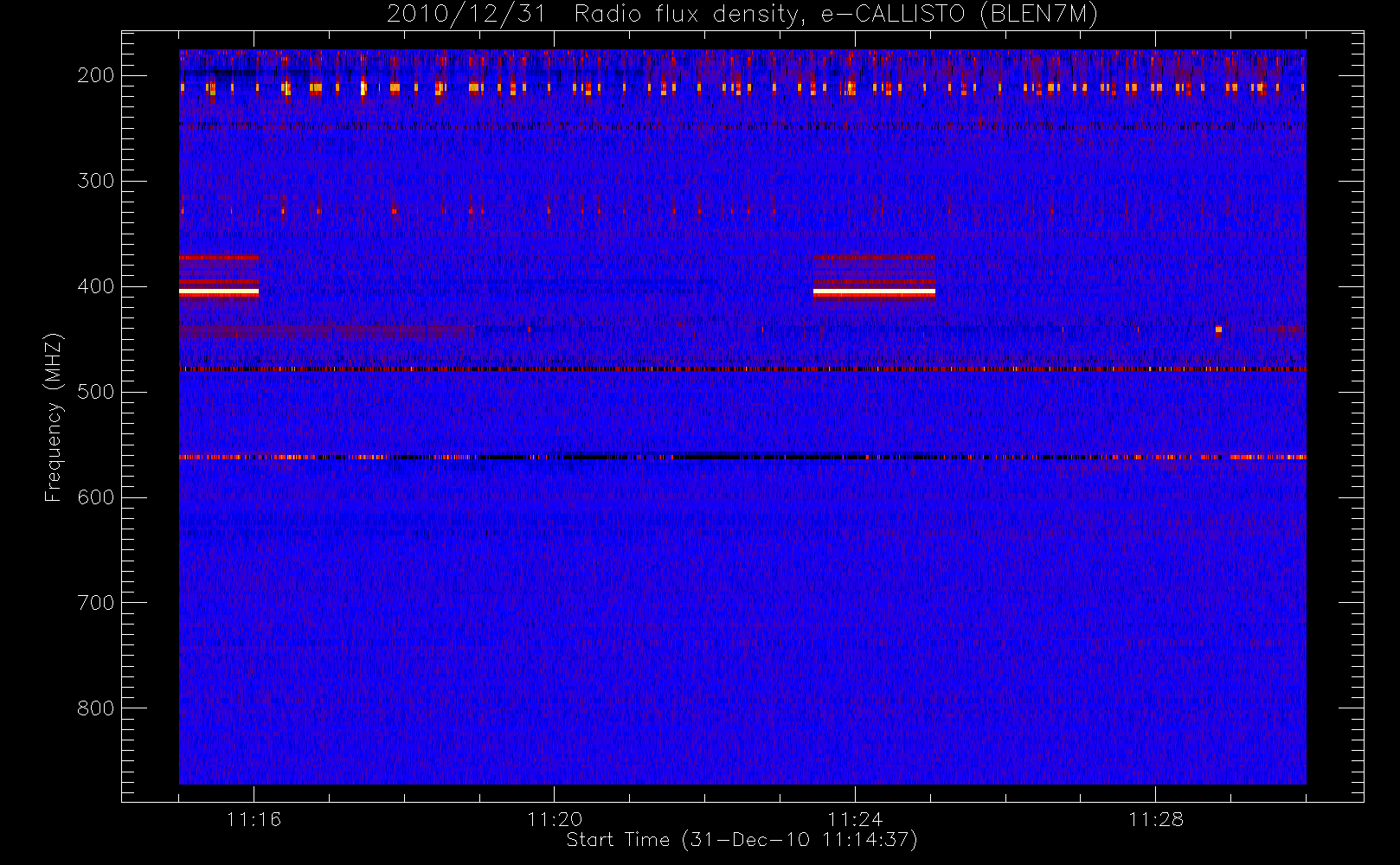Click the 'Frequency (MHZ)' axis label

pos(54,417)
